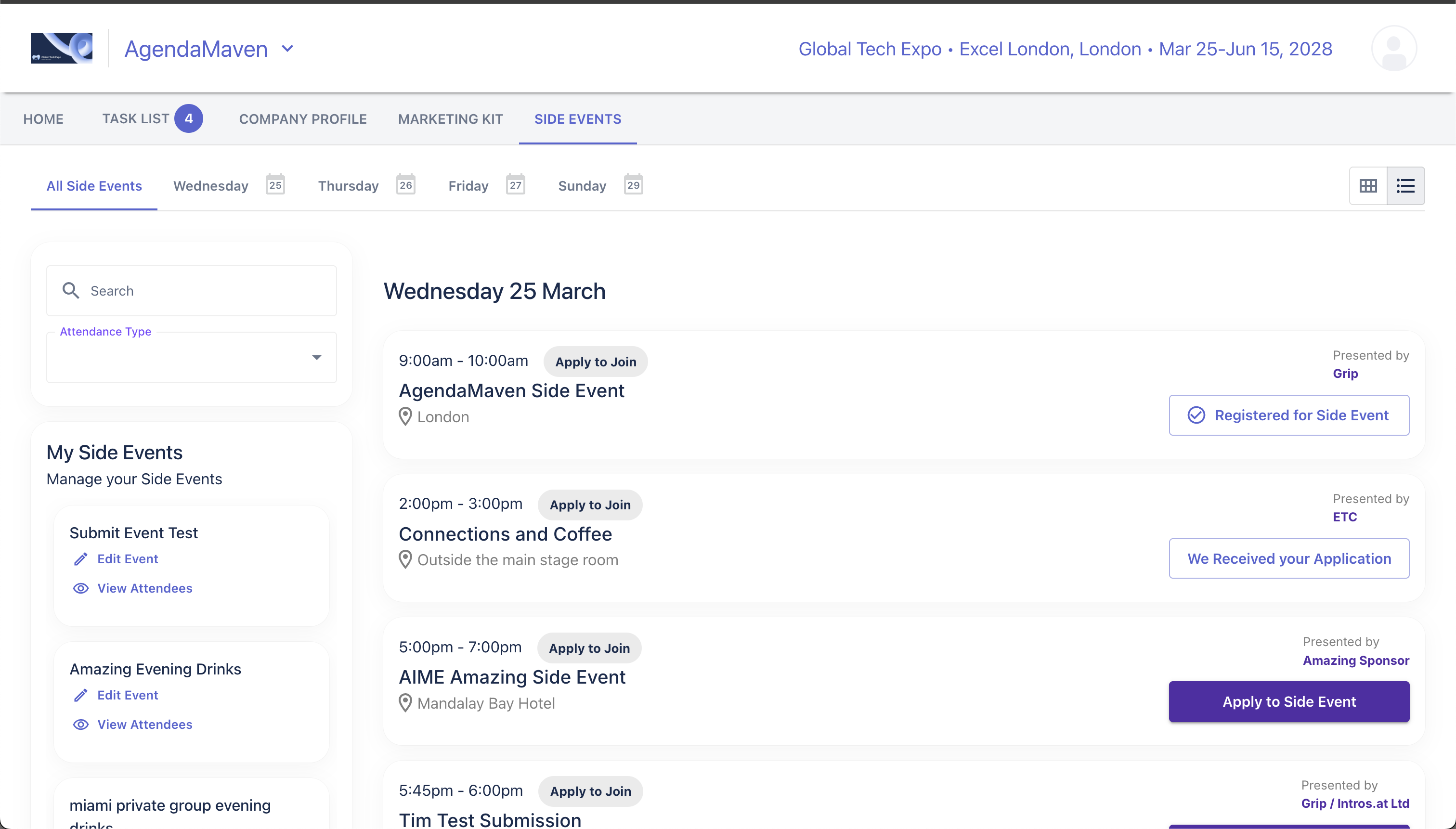
Task: Click the user profile avatar icon
Action: 1393,49
